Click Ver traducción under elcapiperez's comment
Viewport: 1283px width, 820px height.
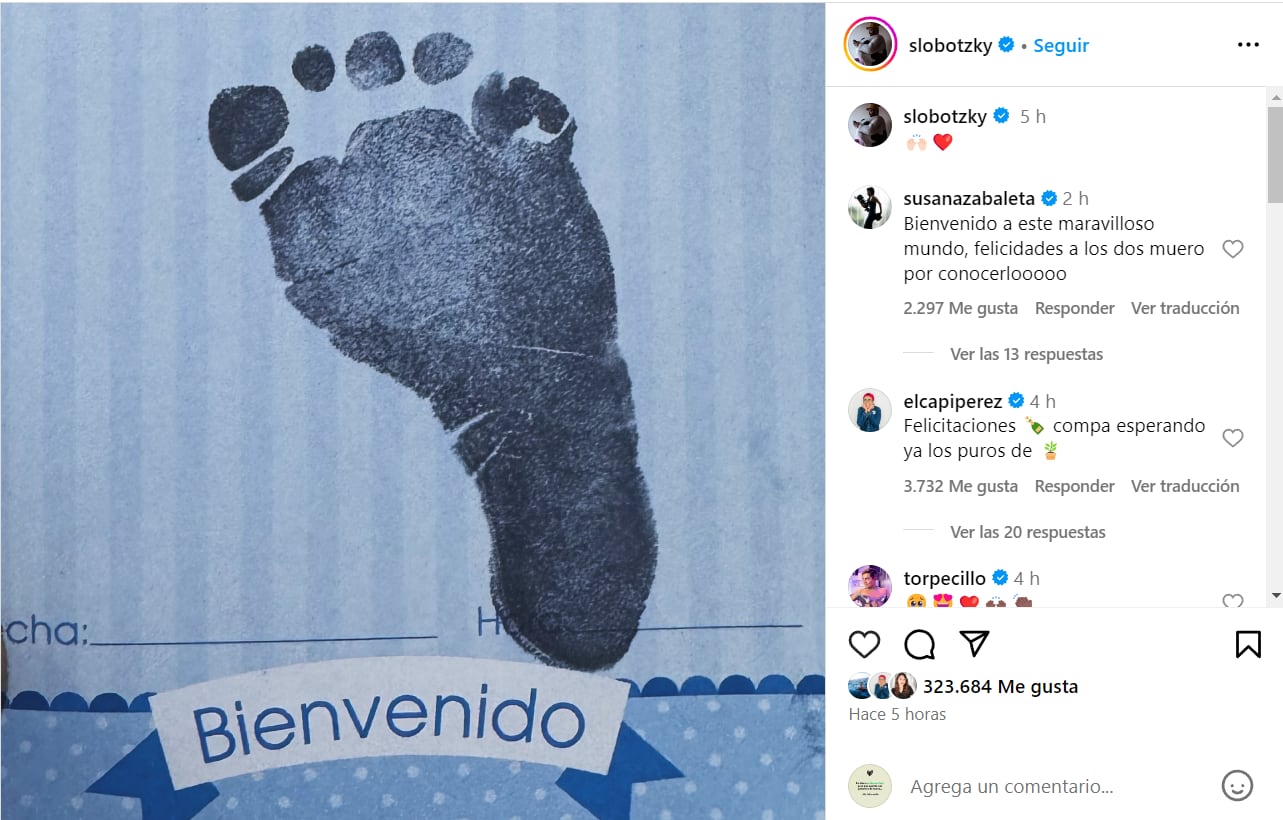1185,486
